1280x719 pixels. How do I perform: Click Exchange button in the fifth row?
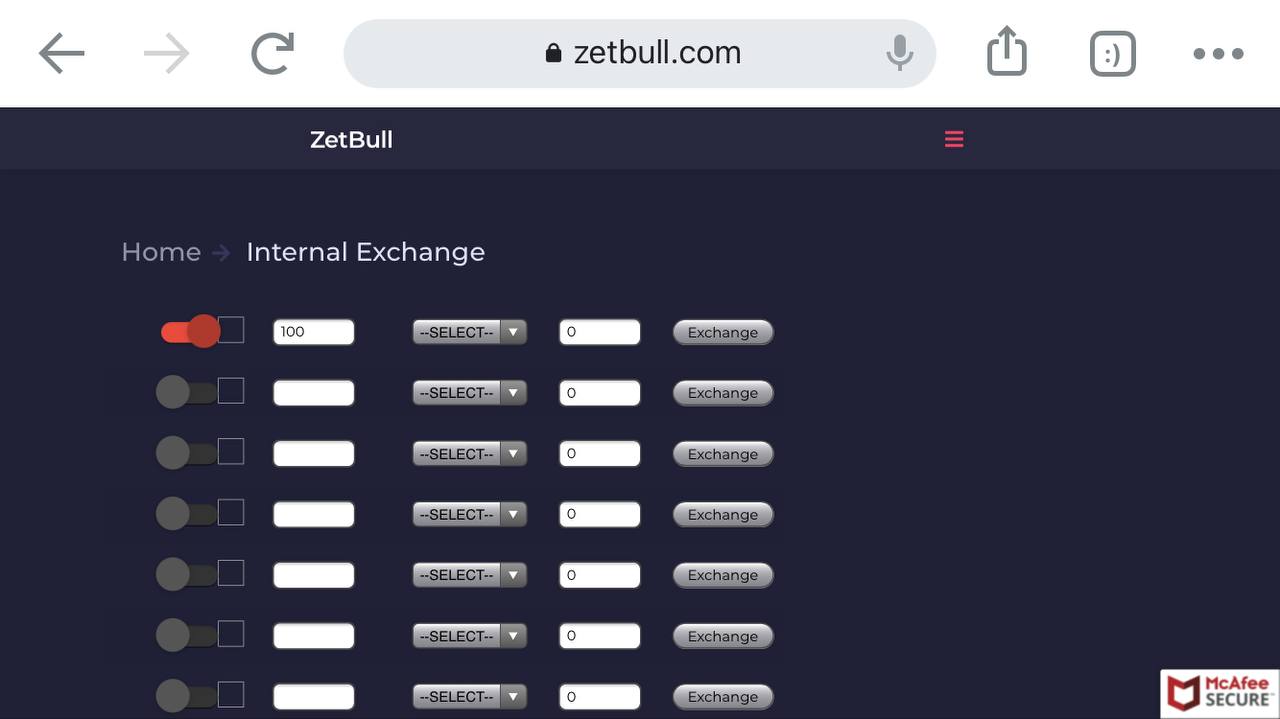click(723, 575)
